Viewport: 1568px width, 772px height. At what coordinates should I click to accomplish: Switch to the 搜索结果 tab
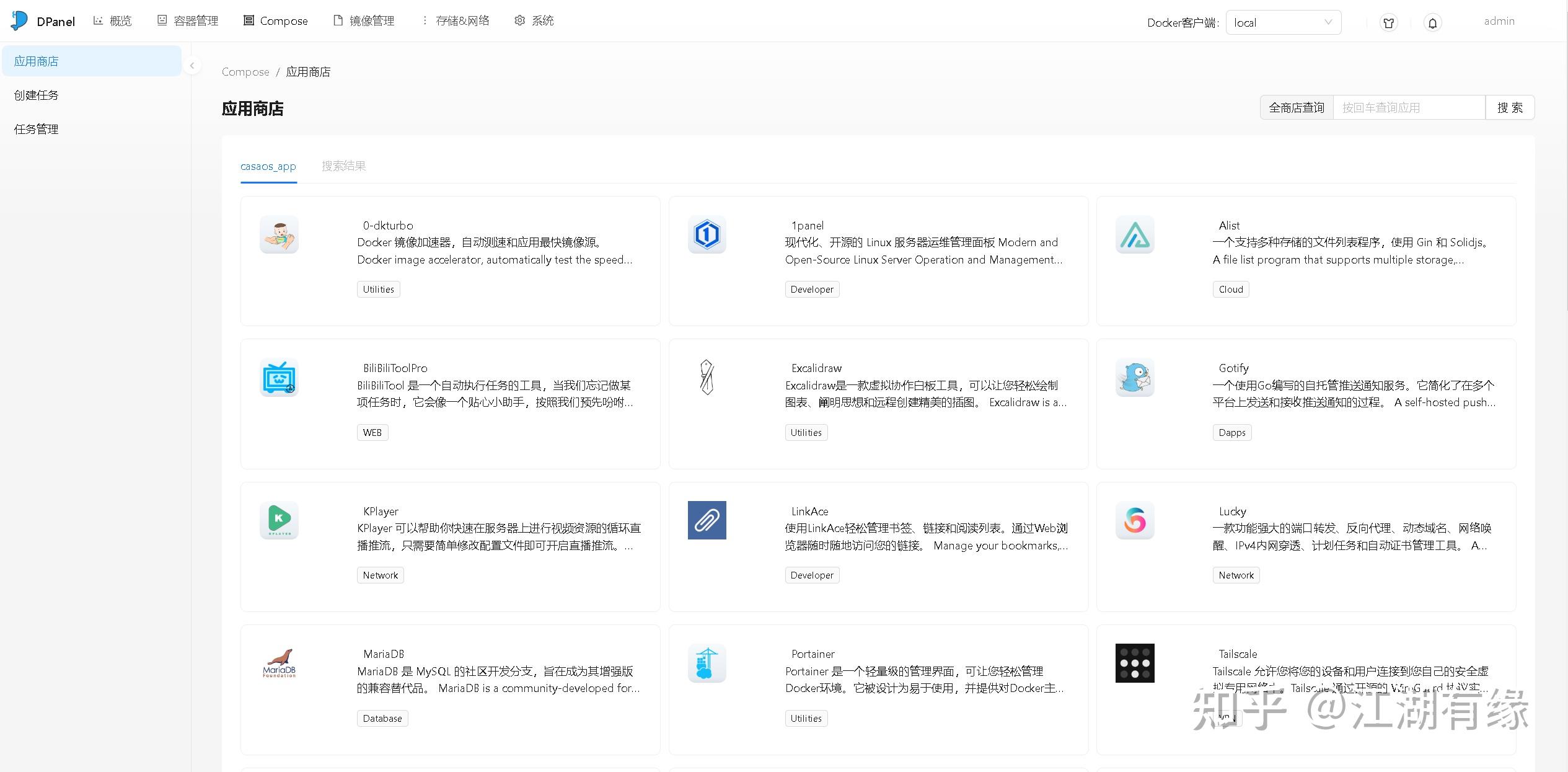[x=344, y=166]
